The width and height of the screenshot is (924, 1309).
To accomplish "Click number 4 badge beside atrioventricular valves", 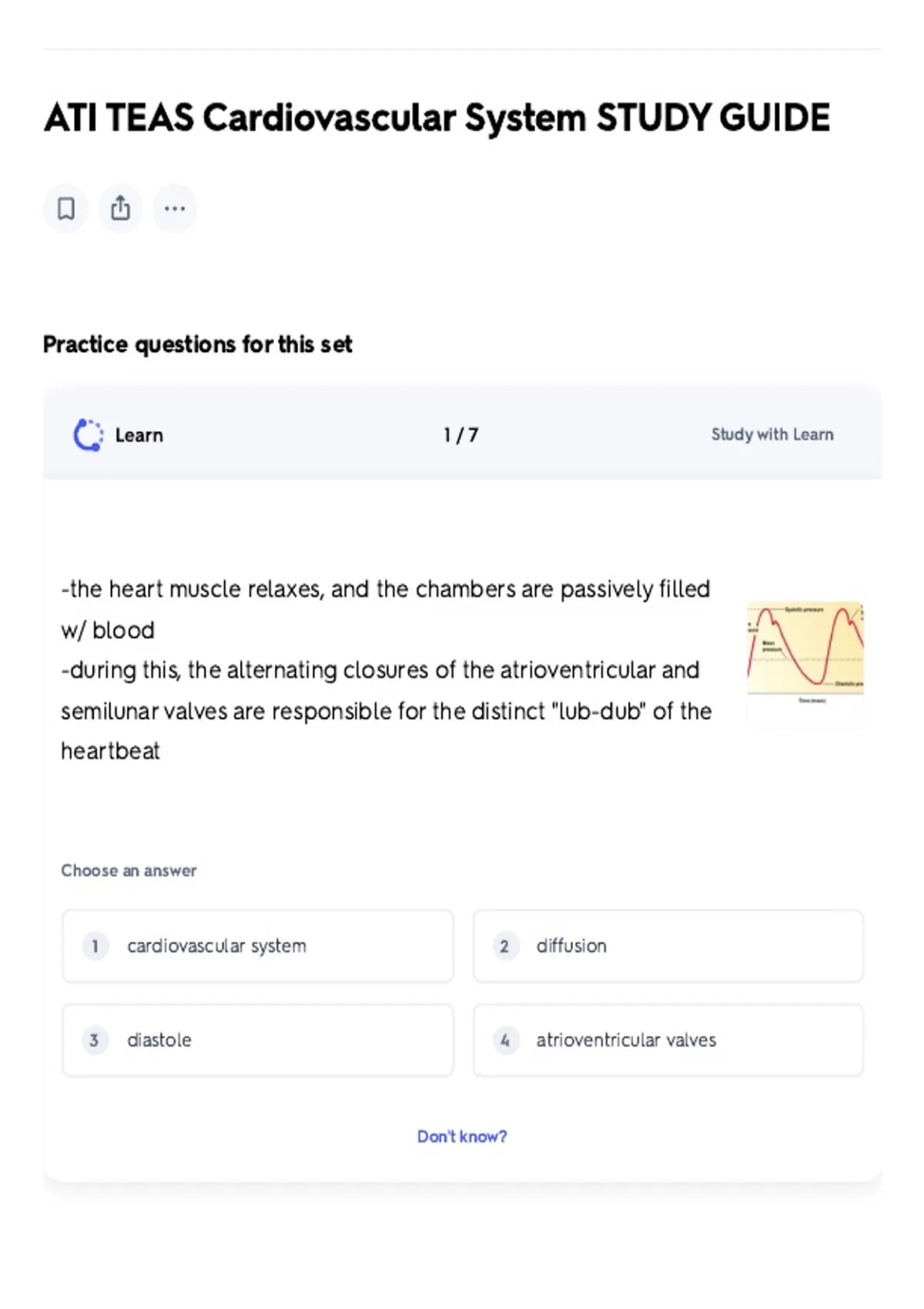I will click(x=504, y=1040).
